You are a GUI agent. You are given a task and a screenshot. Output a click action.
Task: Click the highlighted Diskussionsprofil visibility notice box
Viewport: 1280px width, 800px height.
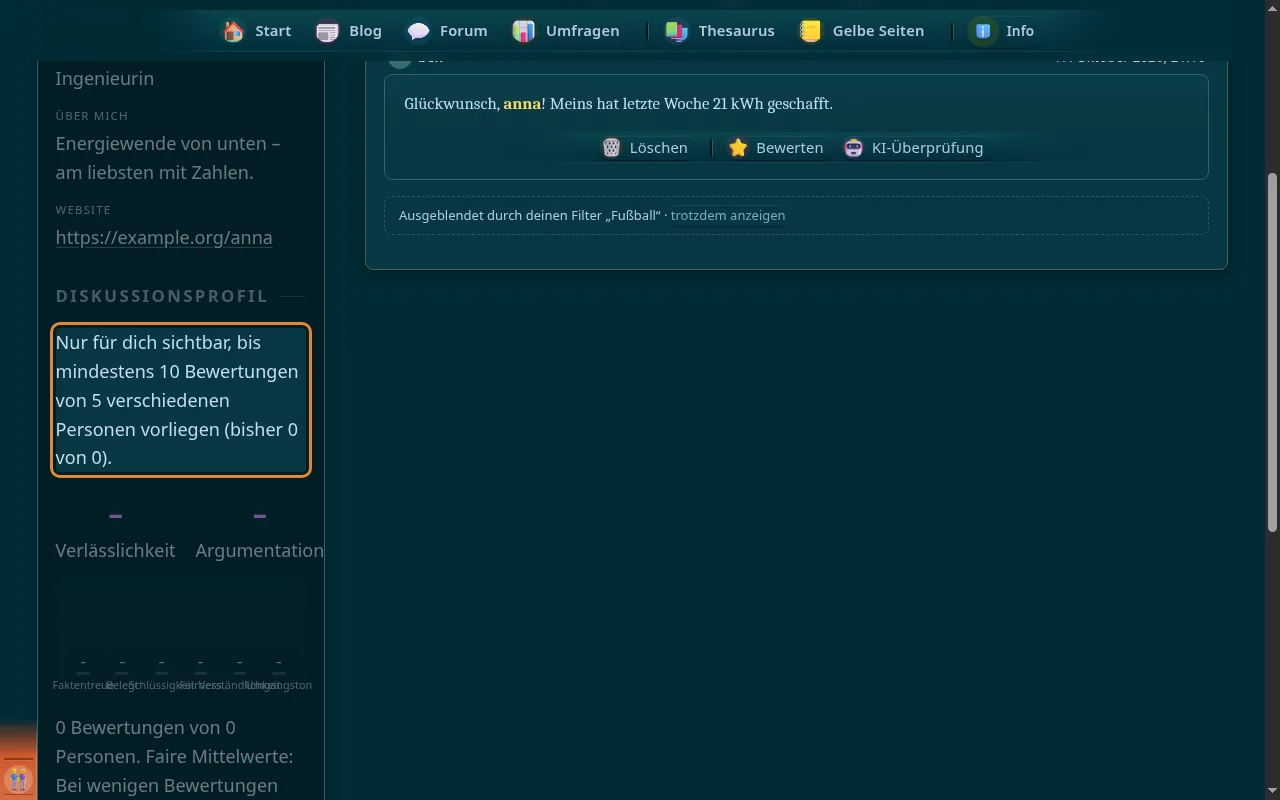coord(181,400)
